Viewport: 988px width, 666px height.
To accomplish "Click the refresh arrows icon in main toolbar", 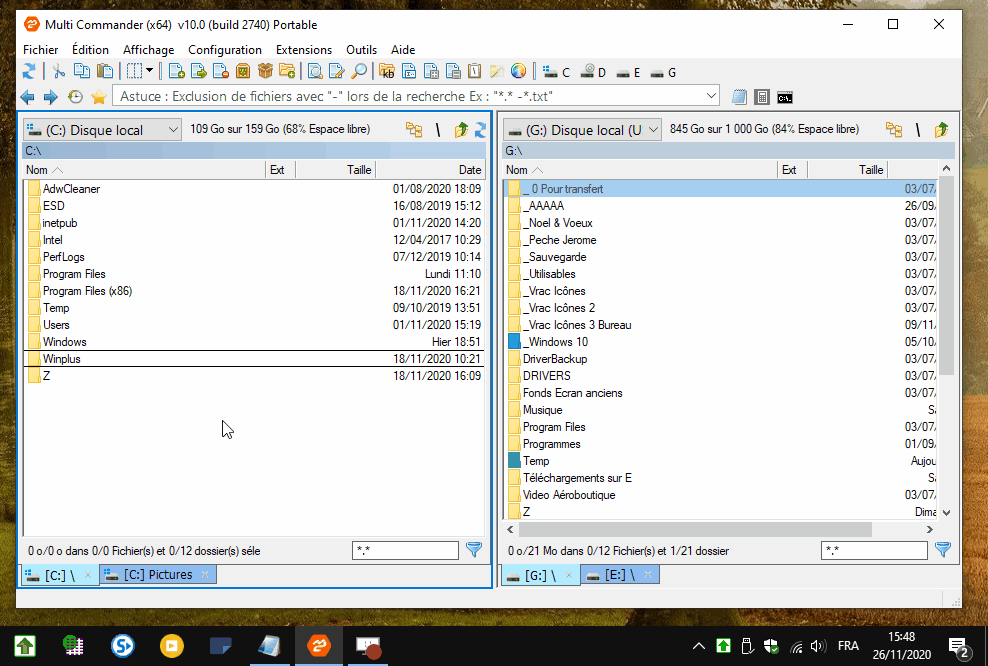I will click(x=29, y=72).
